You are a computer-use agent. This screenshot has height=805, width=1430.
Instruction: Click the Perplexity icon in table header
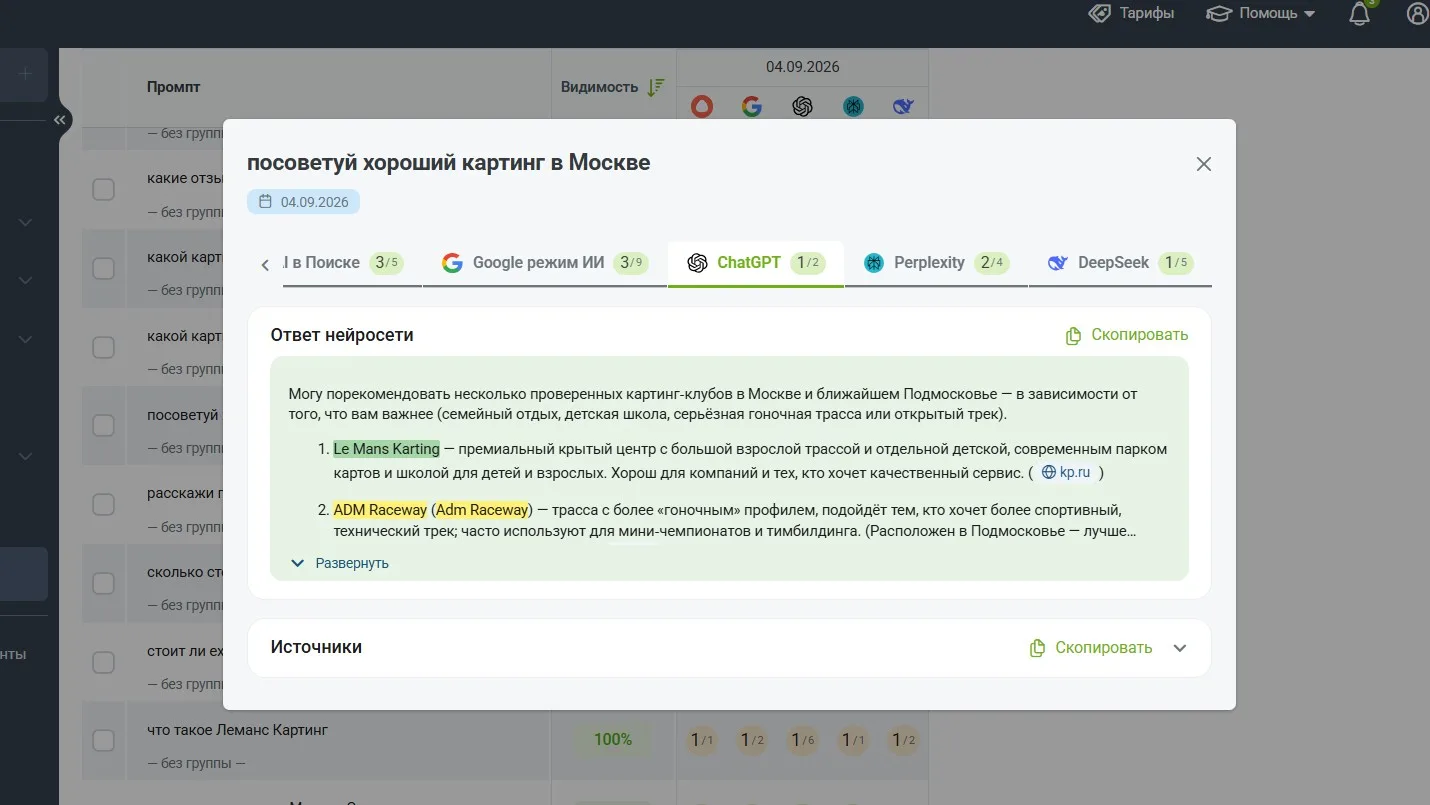pos(853,106)
